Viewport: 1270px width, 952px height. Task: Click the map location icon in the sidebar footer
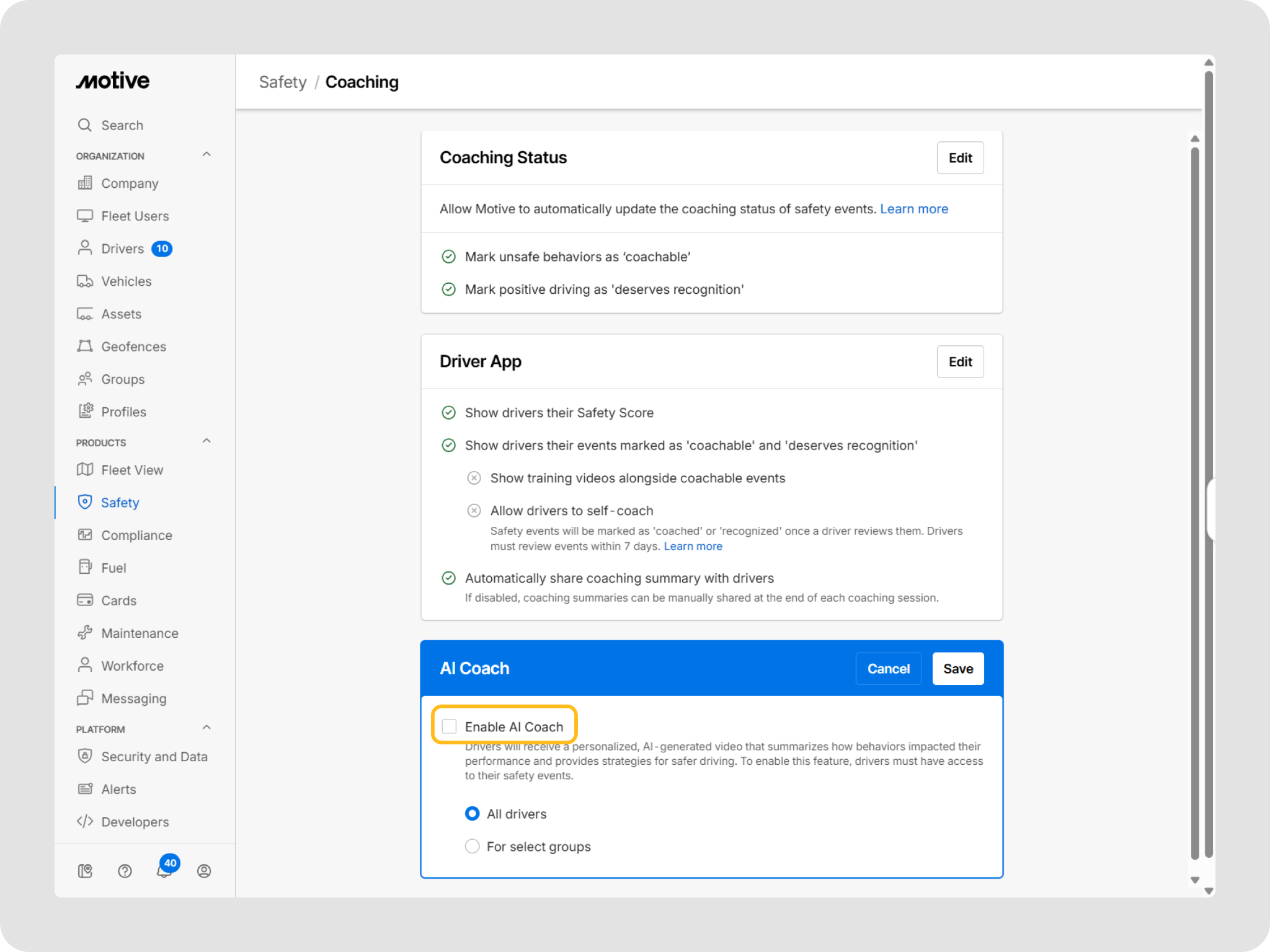tap(85, 871)
